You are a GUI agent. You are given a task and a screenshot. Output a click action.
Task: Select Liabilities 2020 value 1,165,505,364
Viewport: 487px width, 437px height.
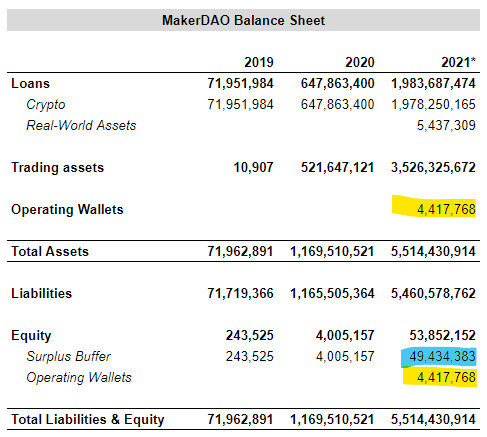coord(332,293)
